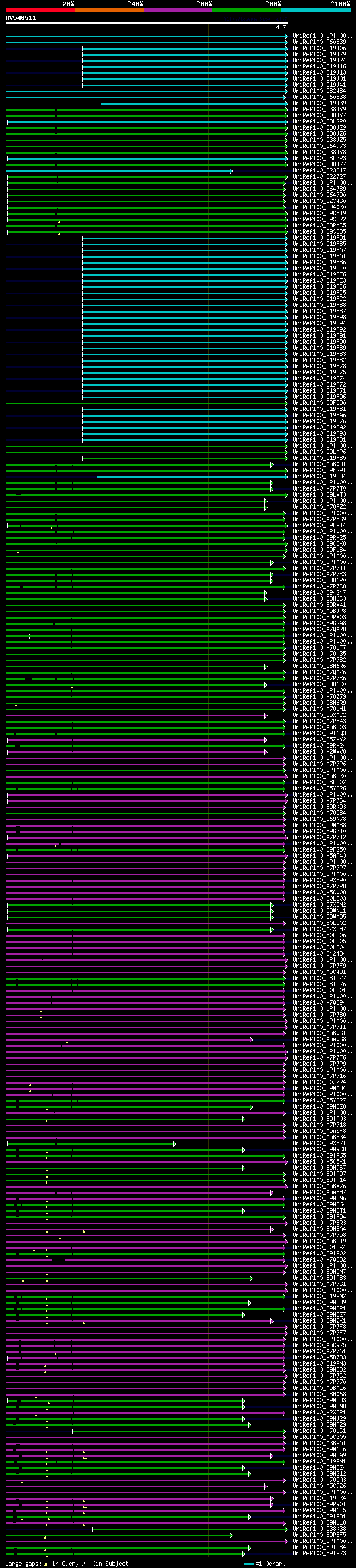
Task: Select hit label UniRef100_Q19F84
Action: (319, 477)
